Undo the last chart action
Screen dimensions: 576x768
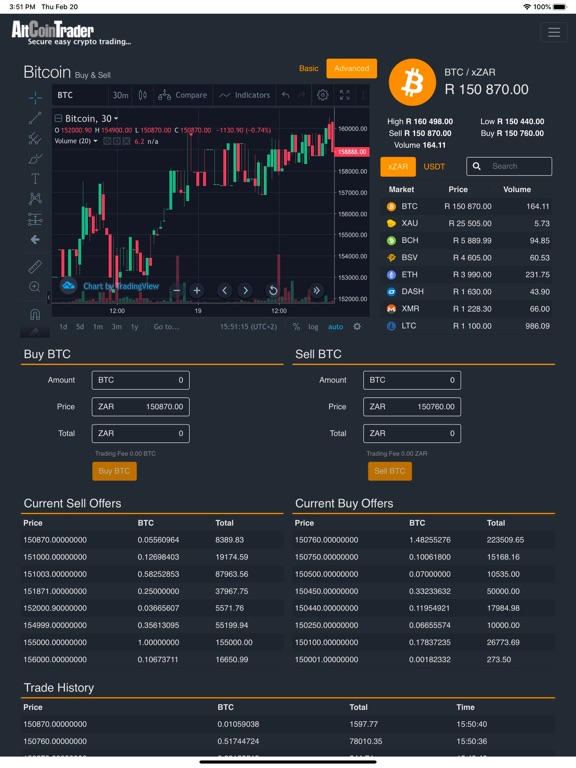286,95
